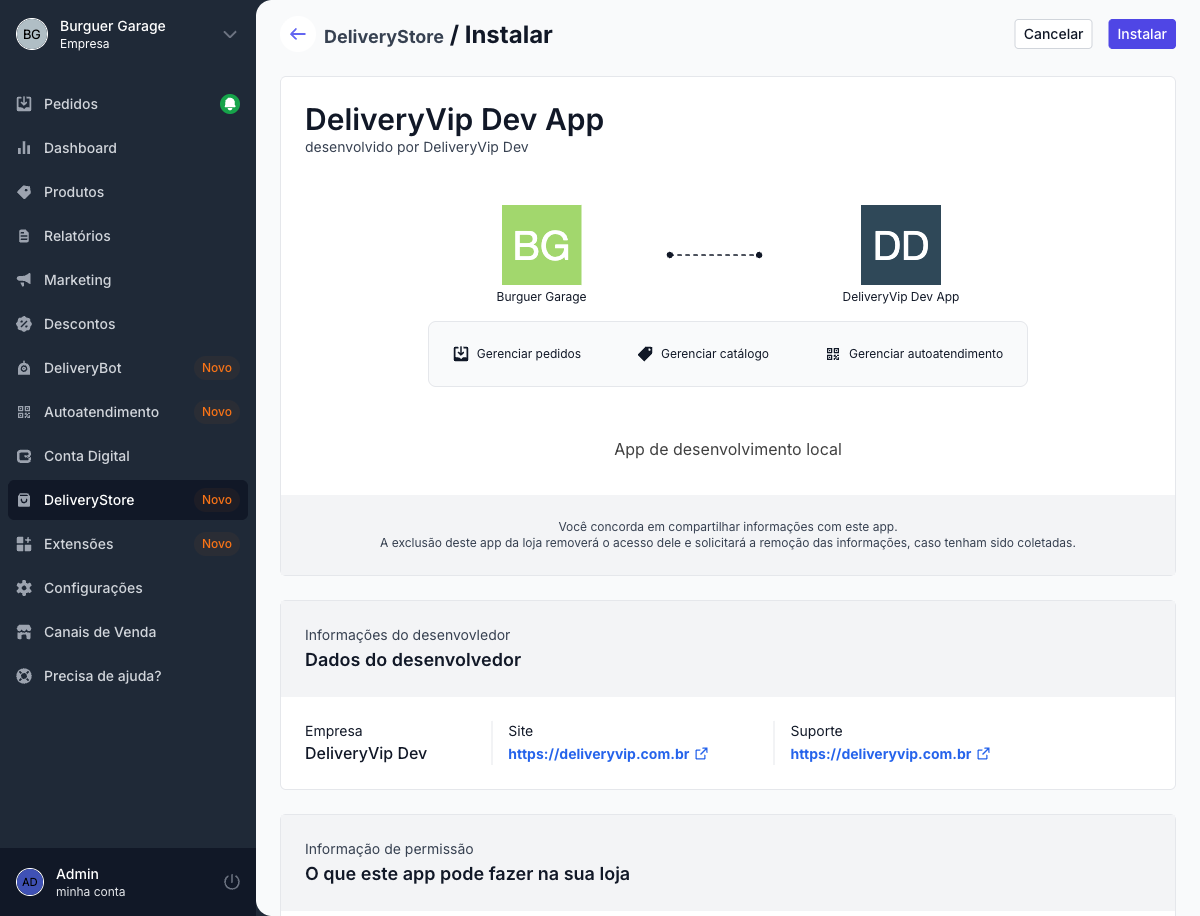Click the 'Gerenciar autoatendimento' permission text
This screenshot has width=1200, height=916.
pyautogui.click(x=926, y=354)
